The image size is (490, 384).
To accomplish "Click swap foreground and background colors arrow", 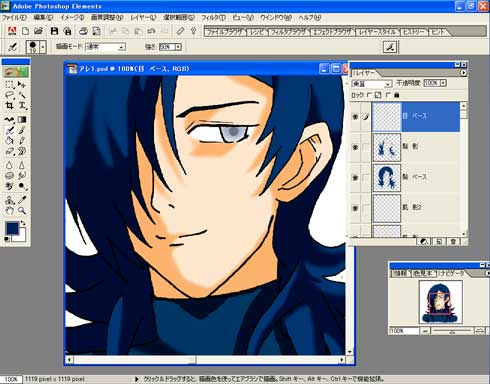I will [x=23, y=223].
